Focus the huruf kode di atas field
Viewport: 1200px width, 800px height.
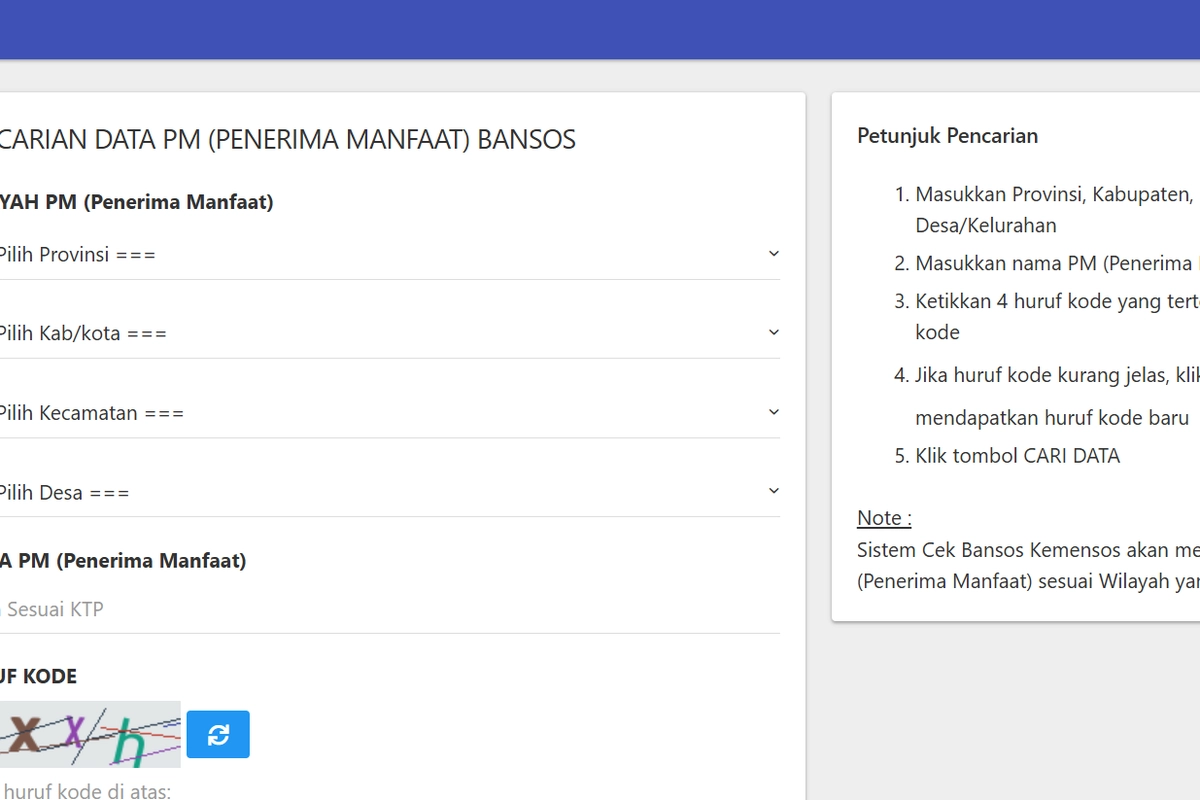point(88,792)
